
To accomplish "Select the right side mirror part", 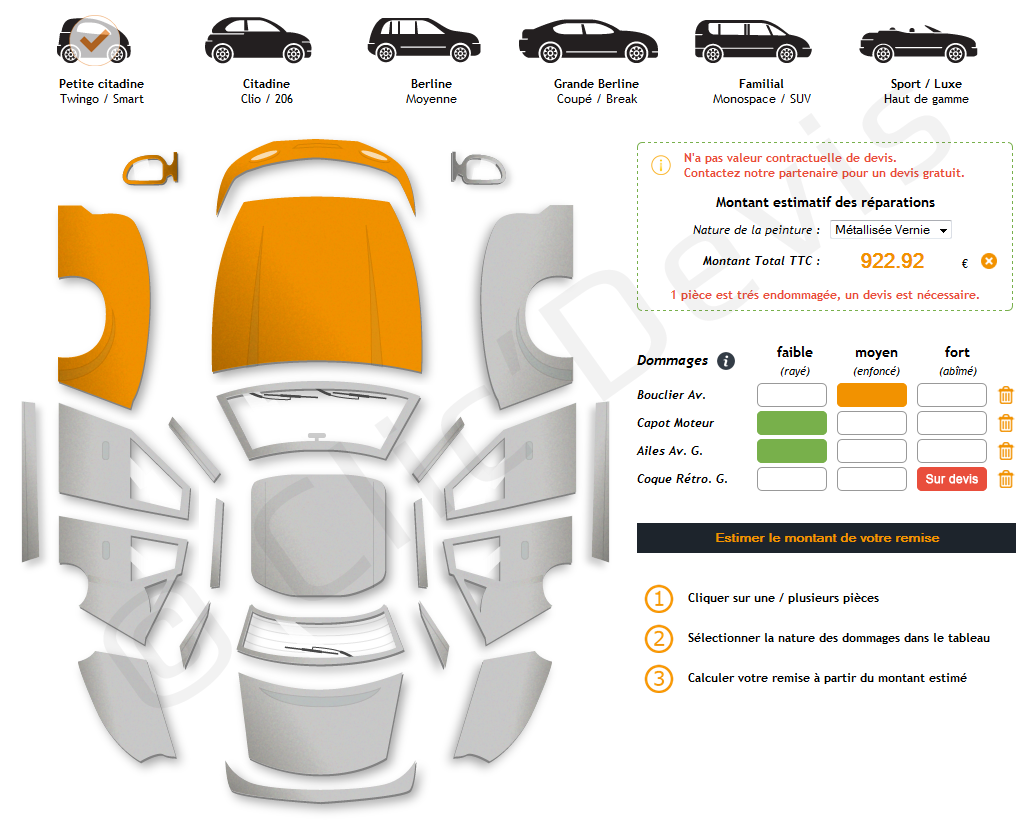I will click(x=478, y=168).
